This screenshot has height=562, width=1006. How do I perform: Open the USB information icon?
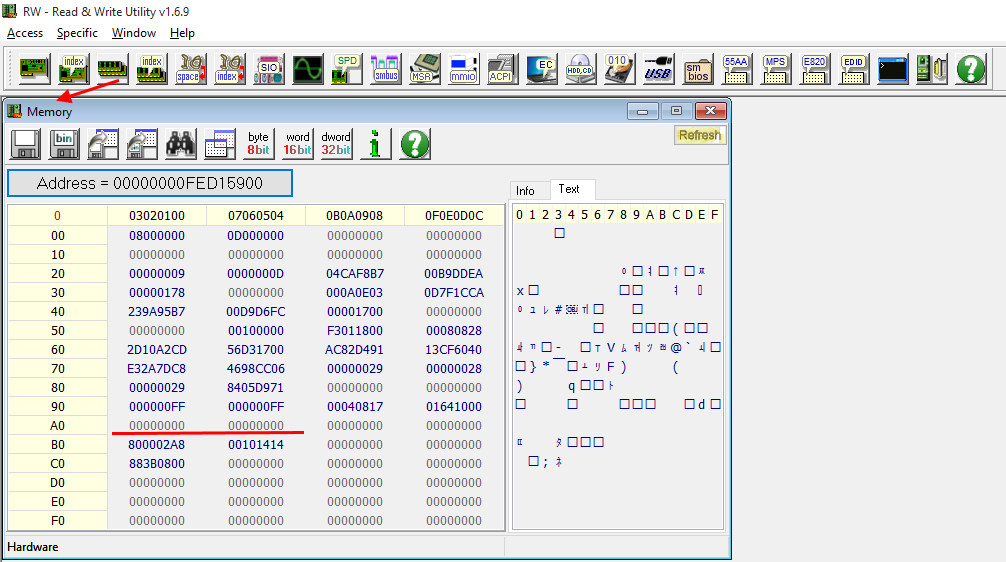pos(658,69)
